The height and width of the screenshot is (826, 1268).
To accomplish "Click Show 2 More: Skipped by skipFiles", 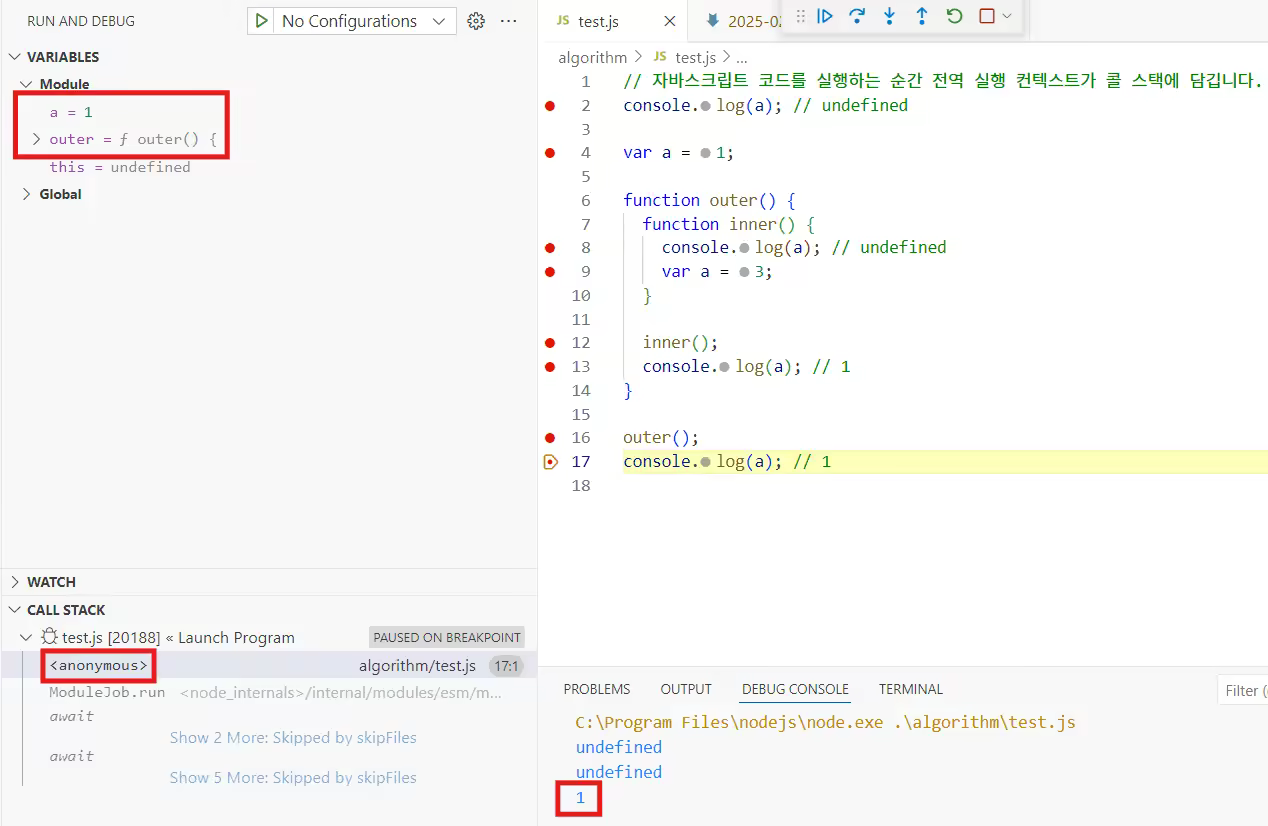I will coord(293,738).
